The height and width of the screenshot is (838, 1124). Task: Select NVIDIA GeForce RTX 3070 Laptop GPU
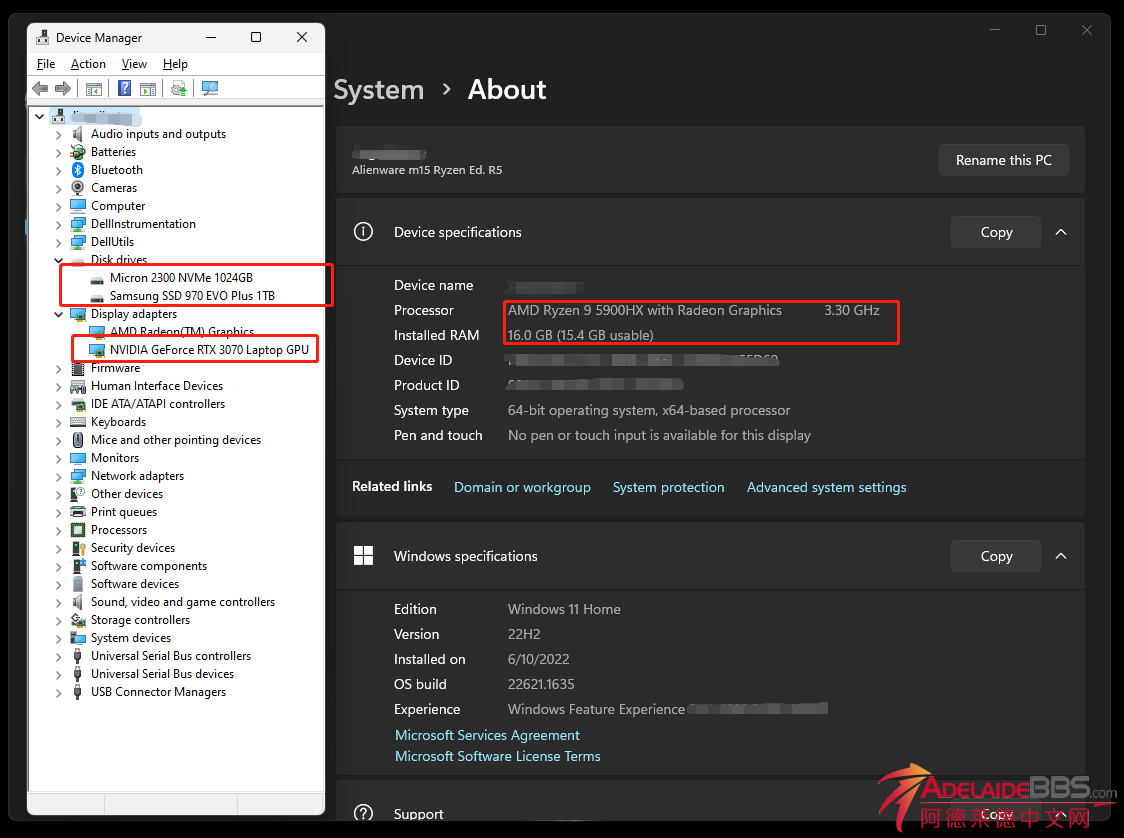[x=208, y=350]
